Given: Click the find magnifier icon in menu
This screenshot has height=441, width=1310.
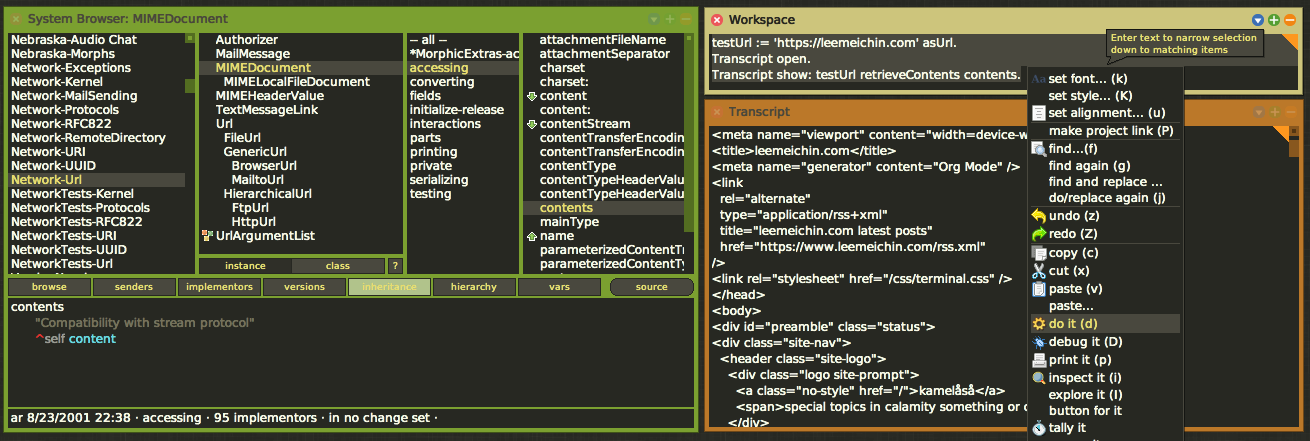Looking at the screenshot, I should 1038,149.
